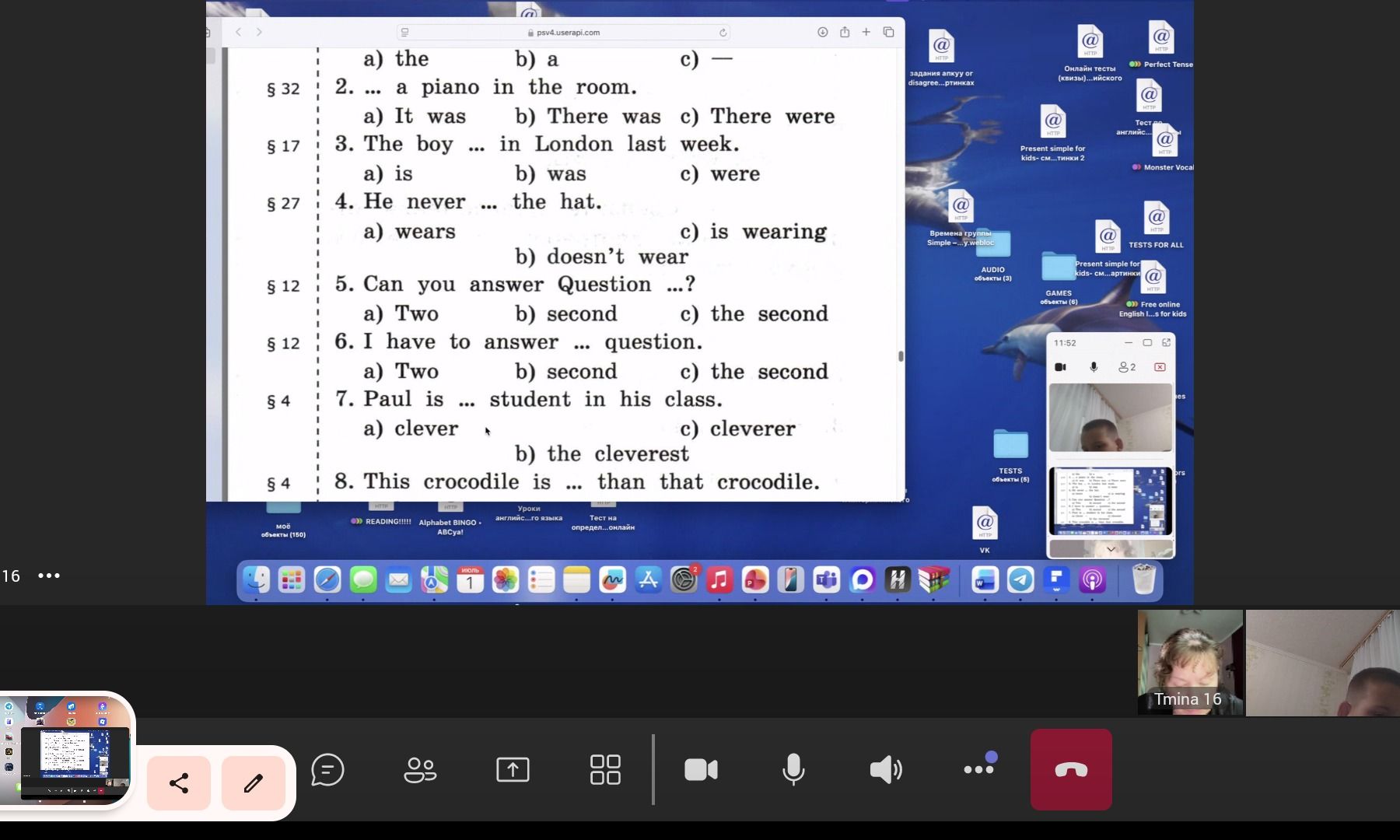The height and width of the screenshot is (840, 1400).
Task: Open the App Store from the dock
Action: 648,579
